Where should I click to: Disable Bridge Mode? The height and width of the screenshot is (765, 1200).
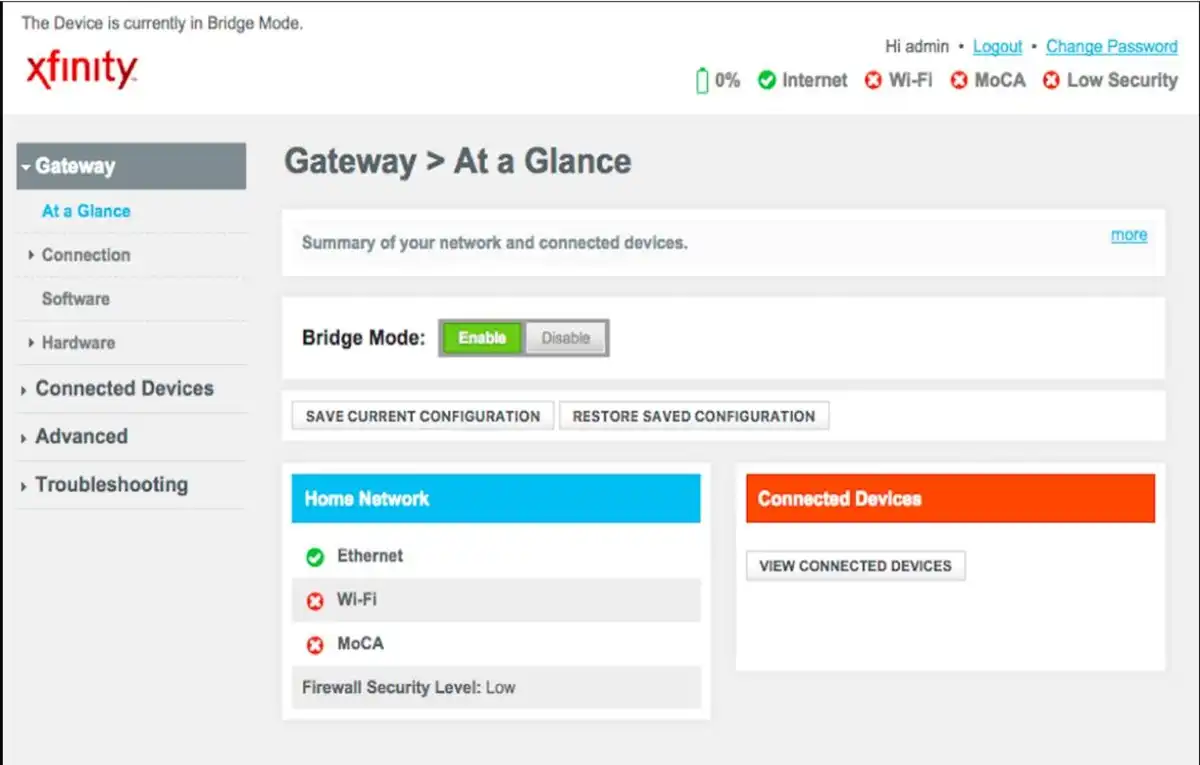pyautogui.click(x=565, y=338)
